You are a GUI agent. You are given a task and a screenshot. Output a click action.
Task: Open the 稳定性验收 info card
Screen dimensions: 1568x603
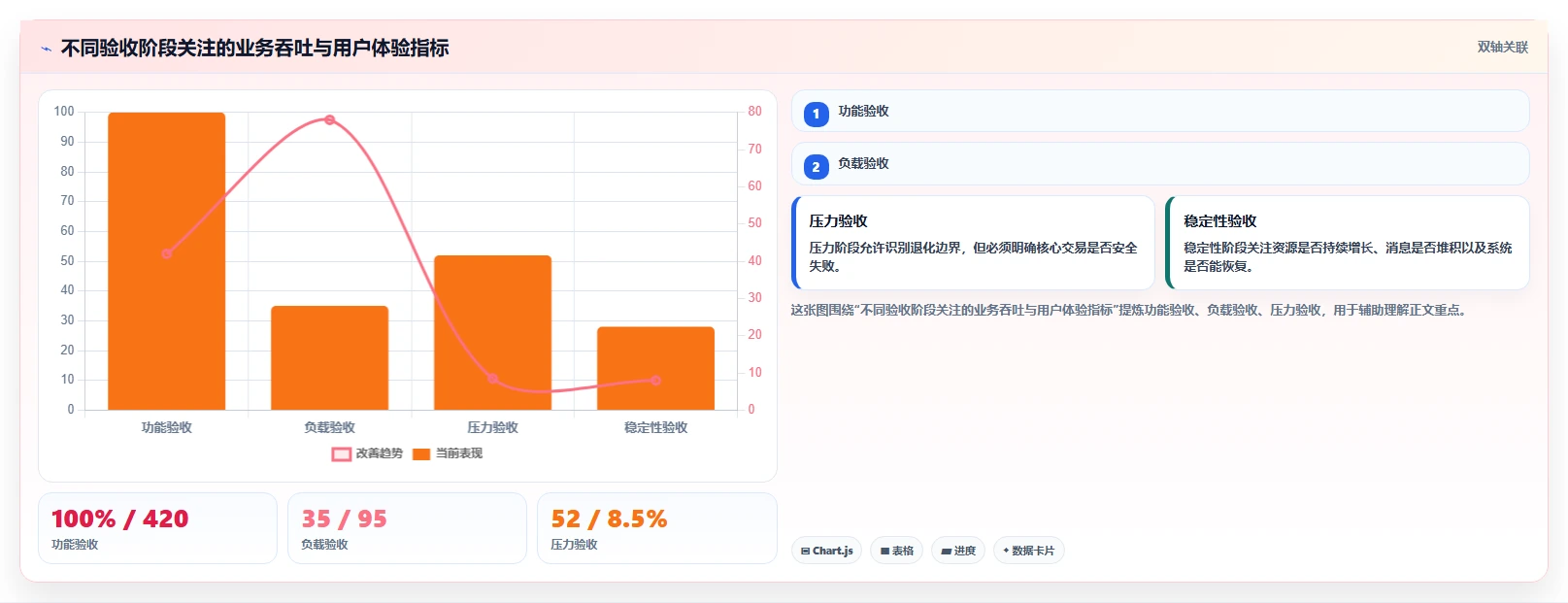[x=1348, y=243]
